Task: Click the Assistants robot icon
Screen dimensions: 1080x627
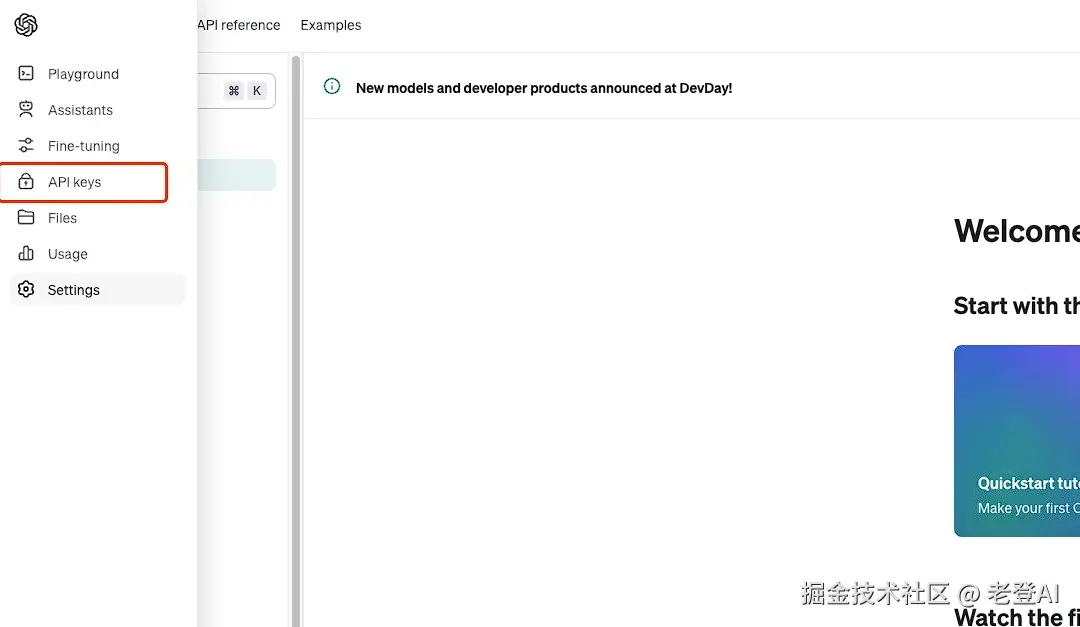Action: click(26, 110)
